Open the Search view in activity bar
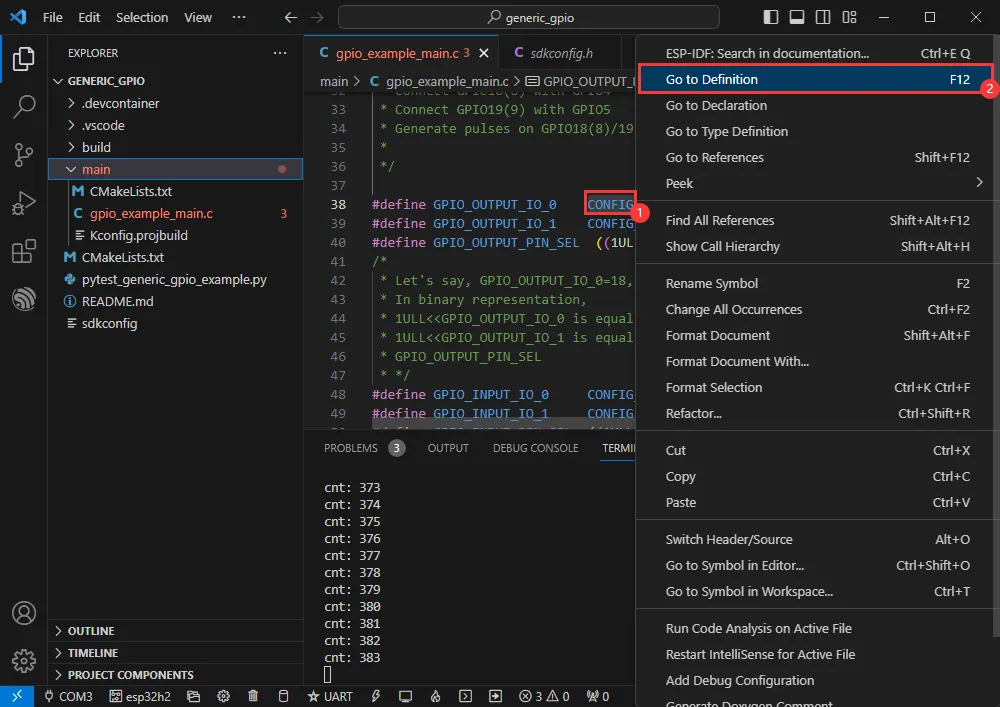Viewport: 1000px width, 707px height. (x=23, y=106)
